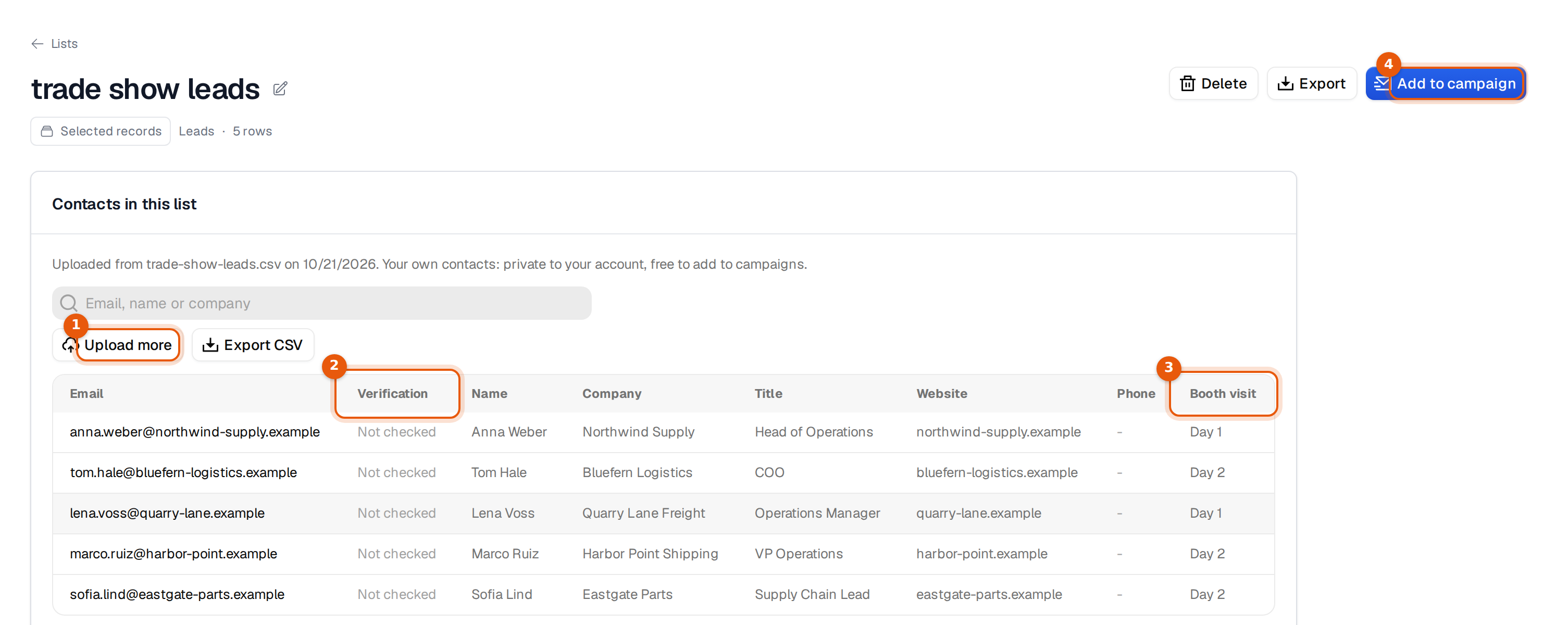Open the Selected records chip
Screen dimensions: 1568x625
[101, 131]
